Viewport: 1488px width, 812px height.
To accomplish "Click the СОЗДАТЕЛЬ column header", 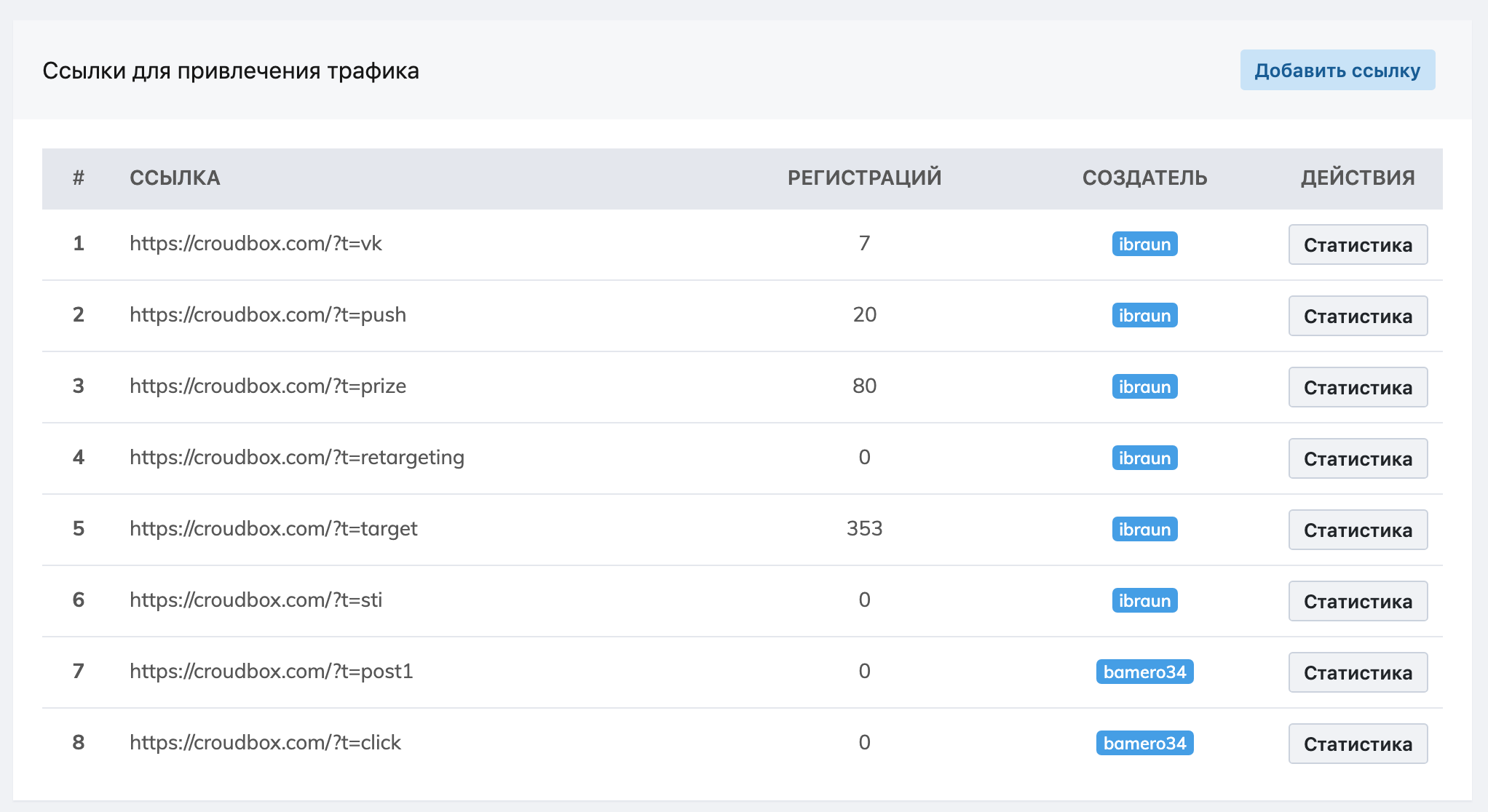I will [1144, 178].
